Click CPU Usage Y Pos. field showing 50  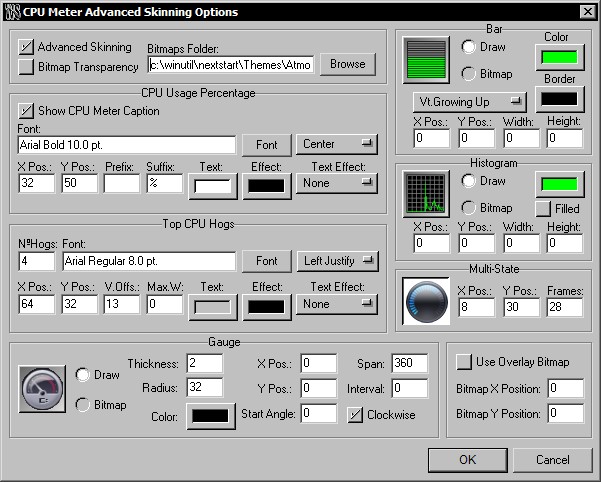tap(79, 183)
